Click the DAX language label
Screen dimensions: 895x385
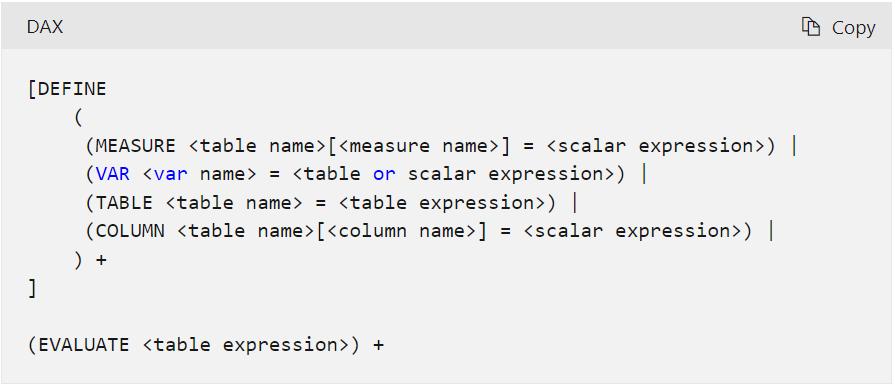[45, 27]
